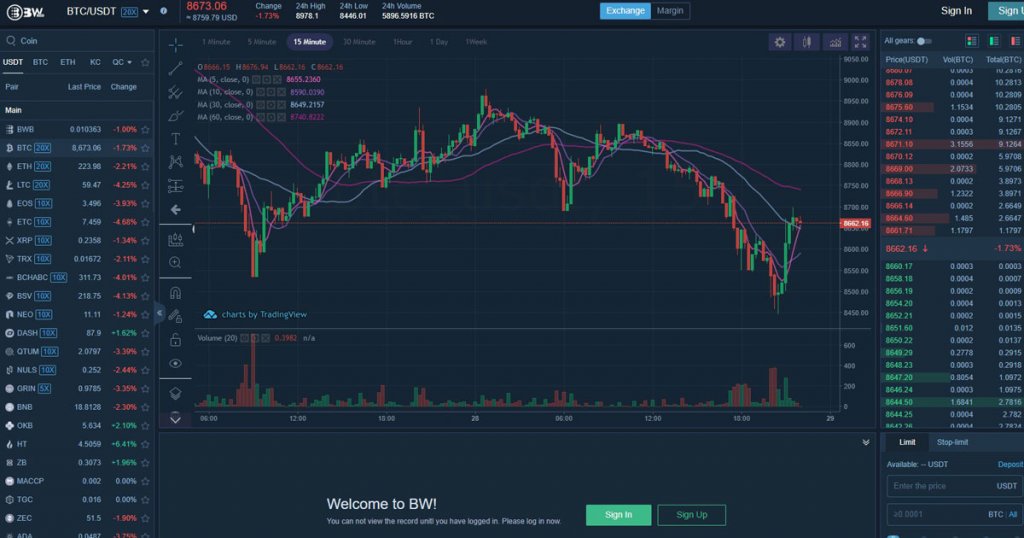The height and width of the screenshot is (538, 1024).
Task: Open the XRP pair row
Action: click(x=77, y=241)
